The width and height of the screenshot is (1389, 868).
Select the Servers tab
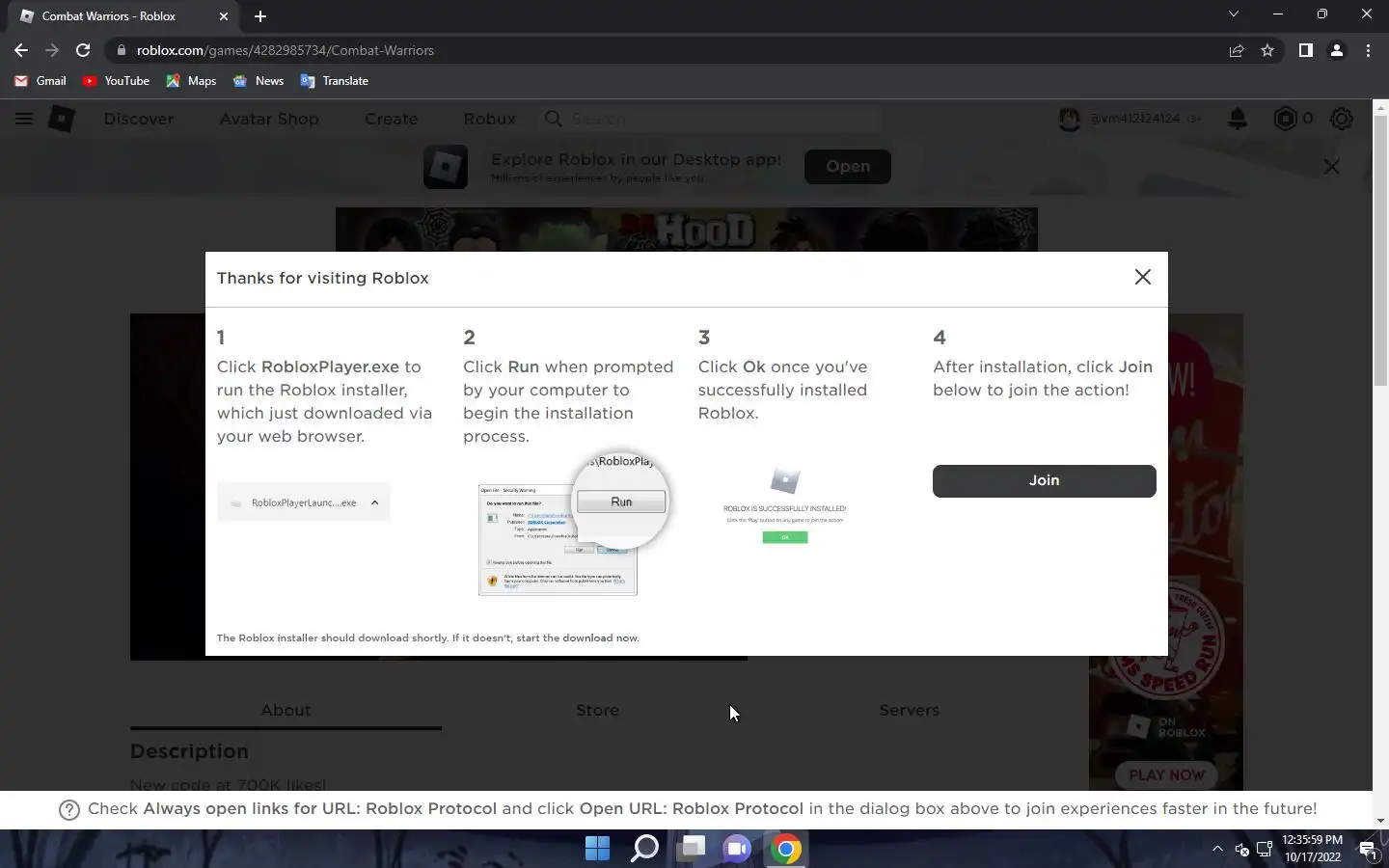tap(909, 710)
